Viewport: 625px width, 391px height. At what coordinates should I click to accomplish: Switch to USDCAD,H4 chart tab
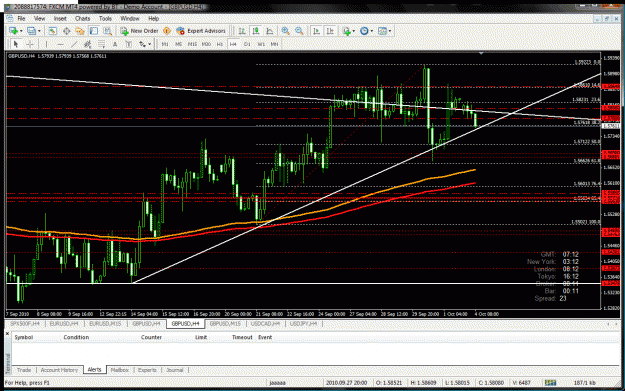pyautogui.click(x=265, y=324)
